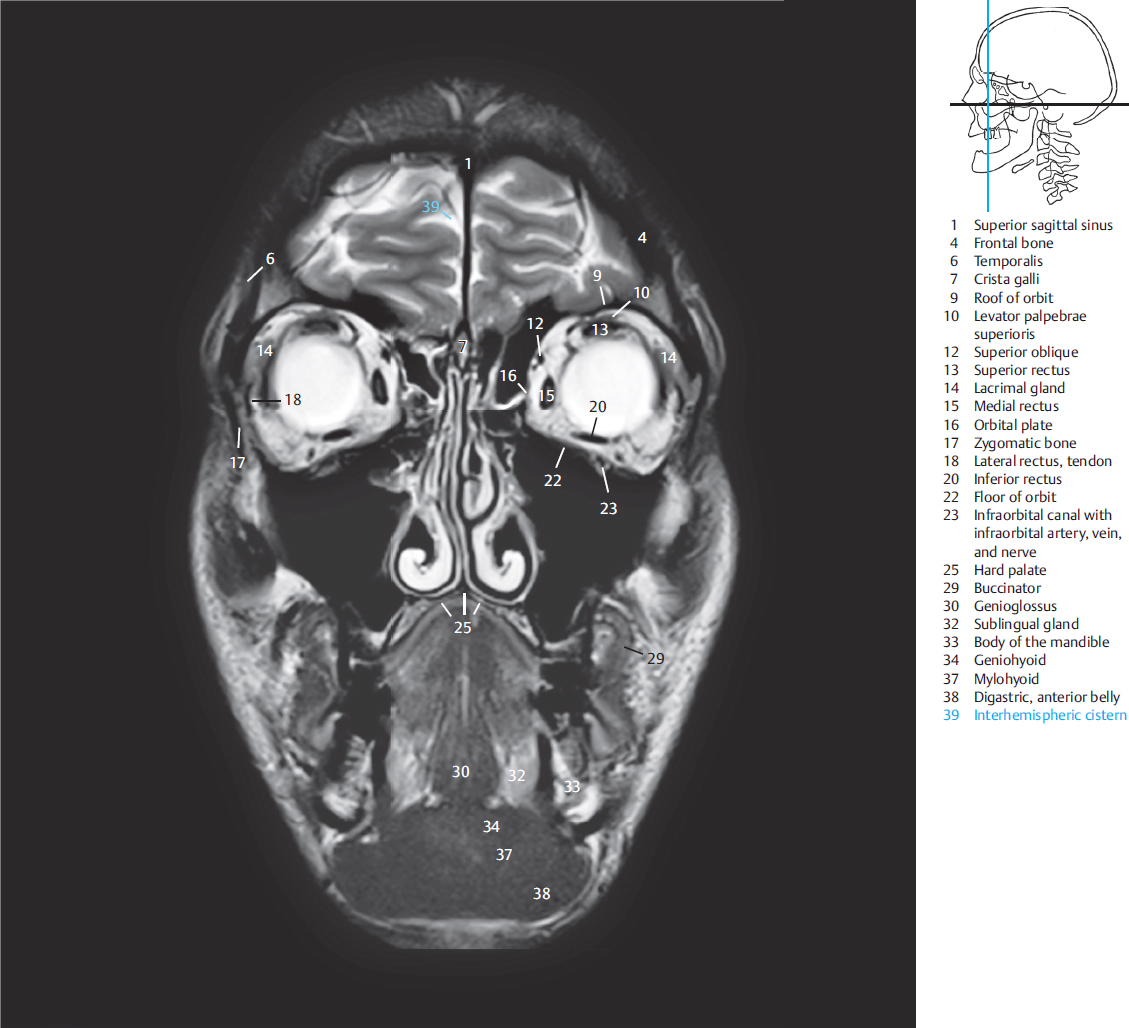
Task: Click marker 29 on the MRI image
Action: [655, 658]
